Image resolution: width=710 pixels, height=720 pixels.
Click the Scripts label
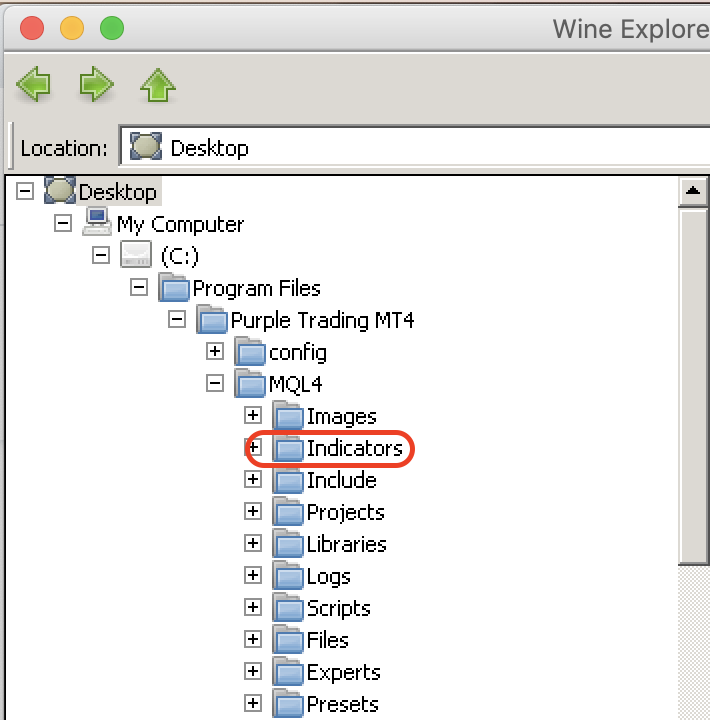(x=338, y=608)
